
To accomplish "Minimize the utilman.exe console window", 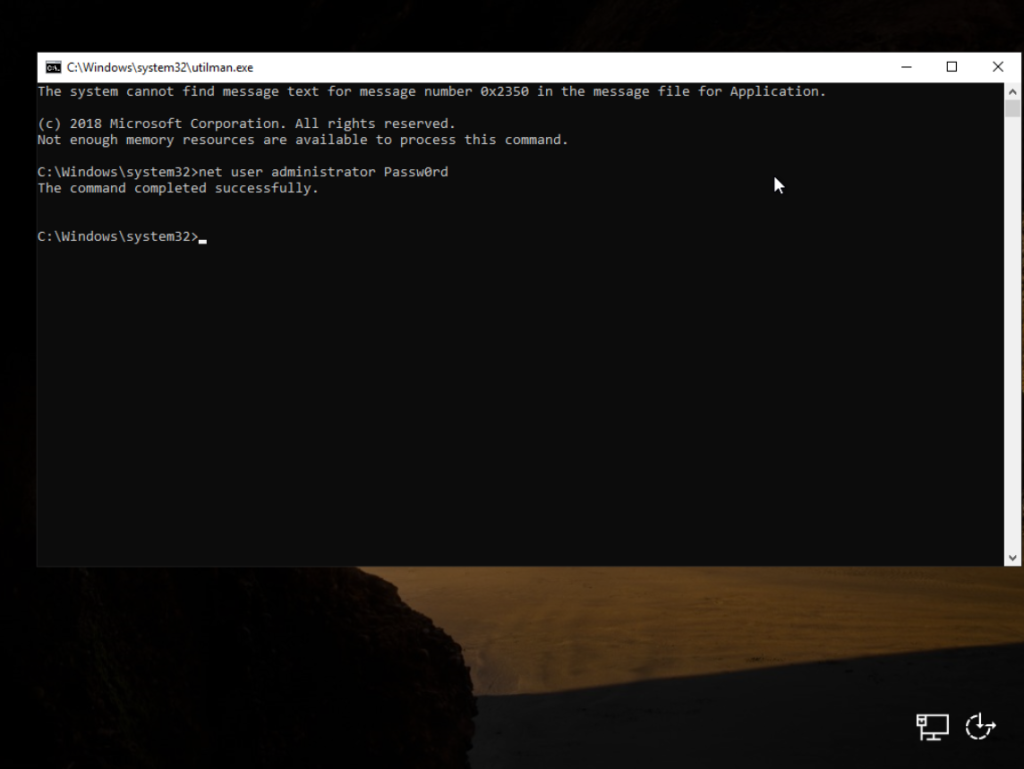I will click(906, 67).
